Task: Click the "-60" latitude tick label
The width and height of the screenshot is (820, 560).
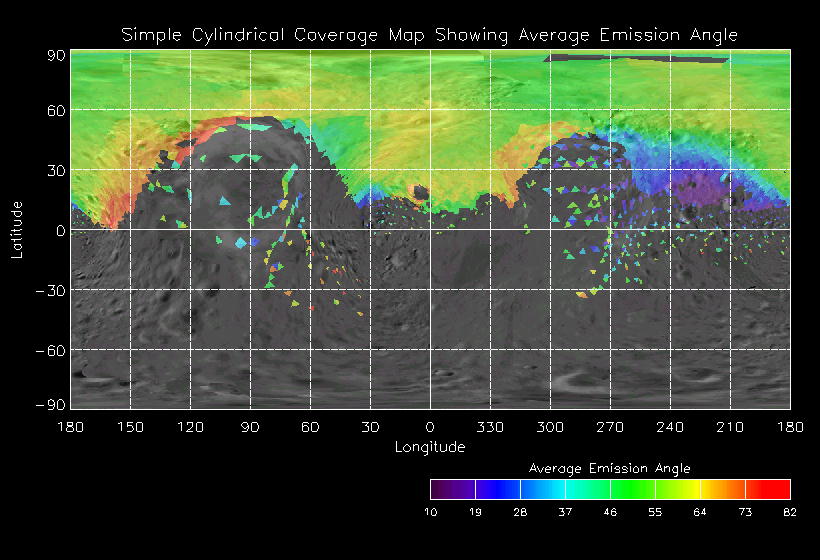Action: point(48,350)
